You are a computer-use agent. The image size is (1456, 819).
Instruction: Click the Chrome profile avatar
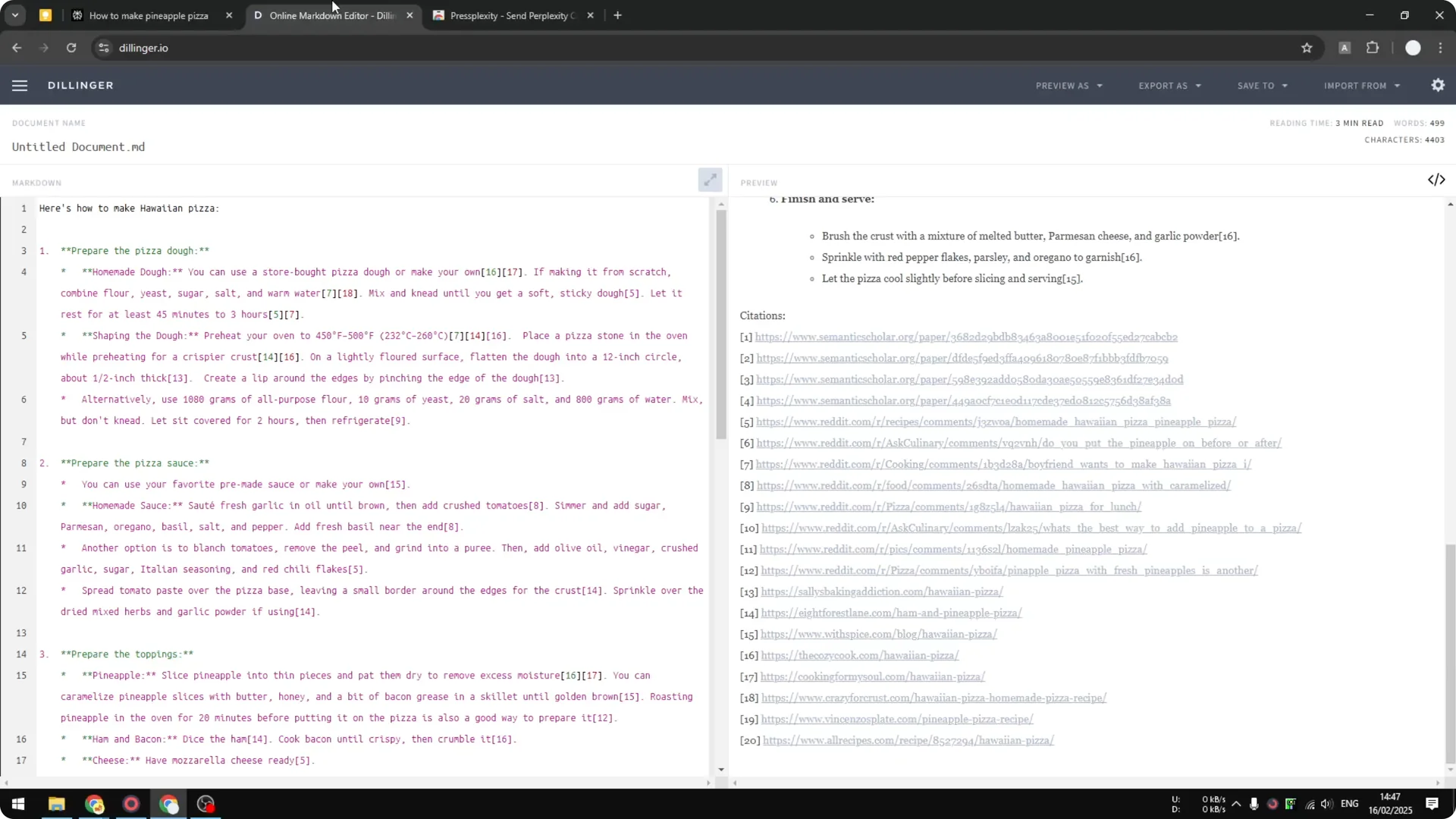[1414, 48]
